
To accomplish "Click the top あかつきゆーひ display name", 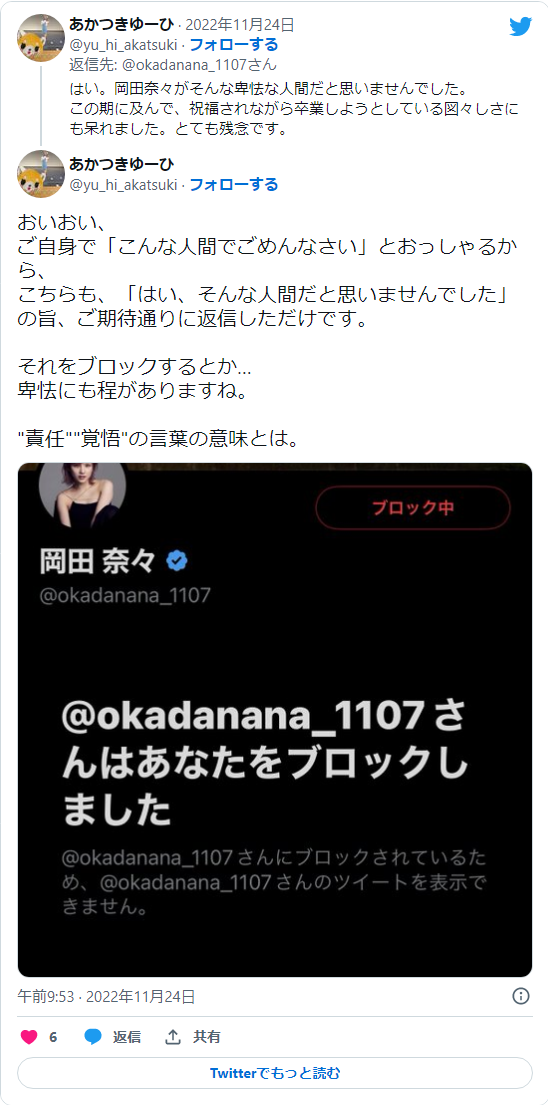I will (121, 25).
